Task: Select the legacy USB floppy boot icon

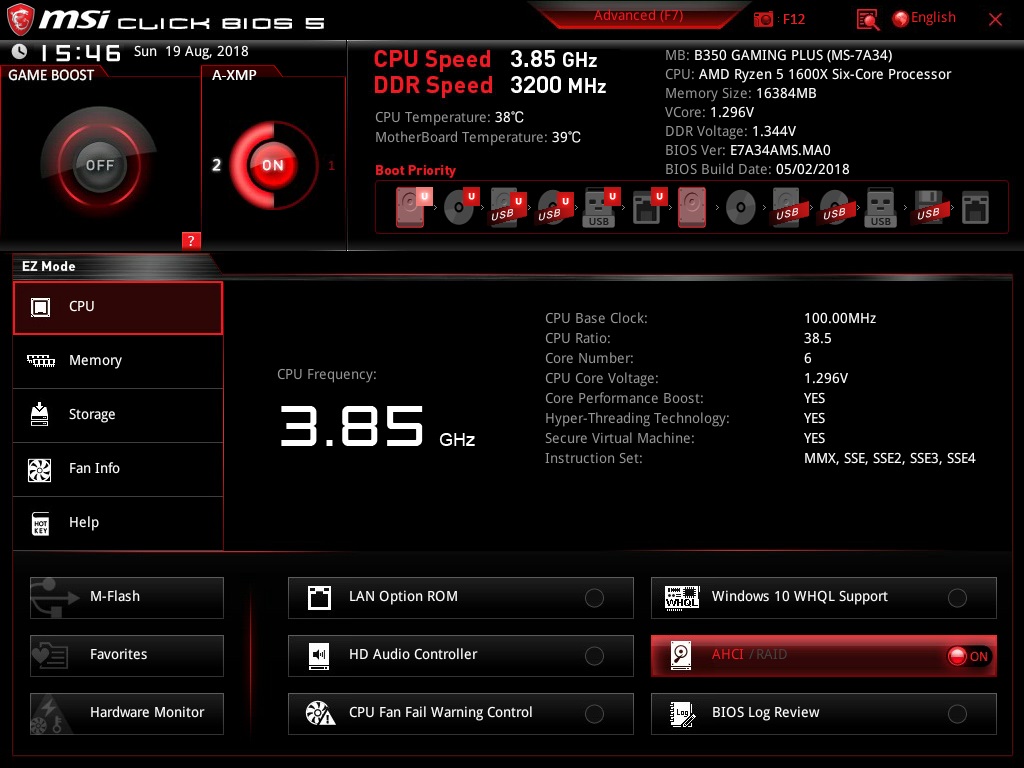Action: 928,208
